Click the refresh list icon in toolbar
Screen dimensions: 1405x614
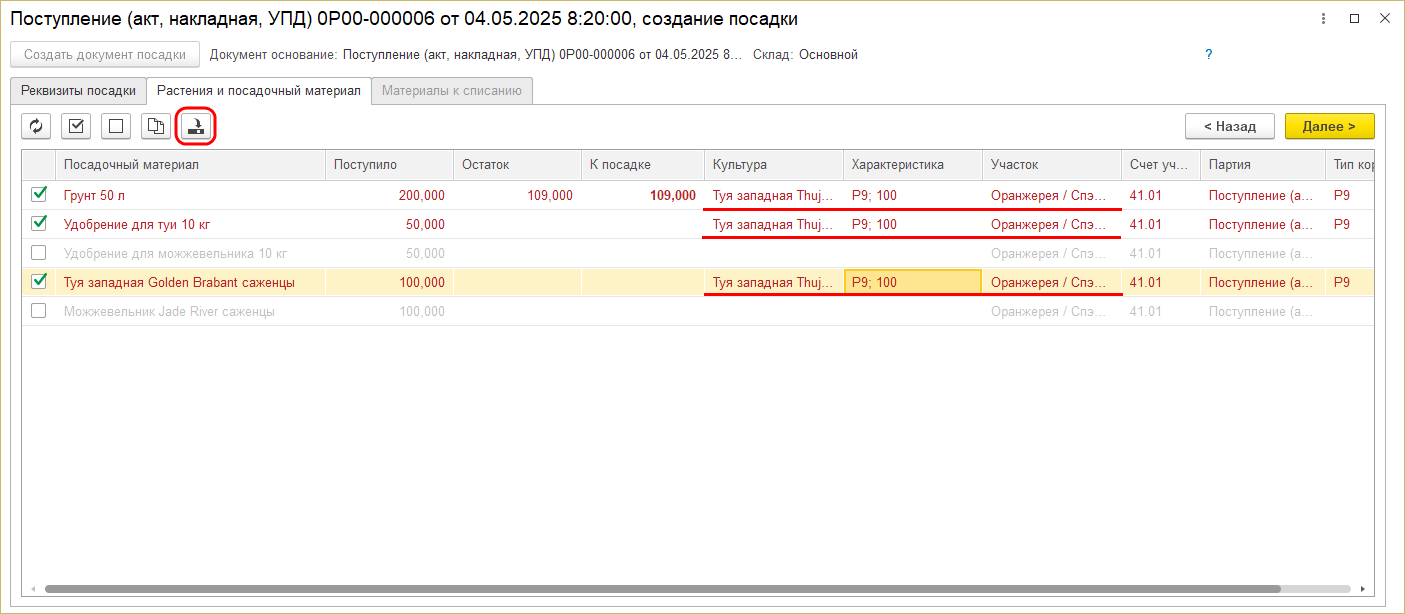(x=36, y=126)
